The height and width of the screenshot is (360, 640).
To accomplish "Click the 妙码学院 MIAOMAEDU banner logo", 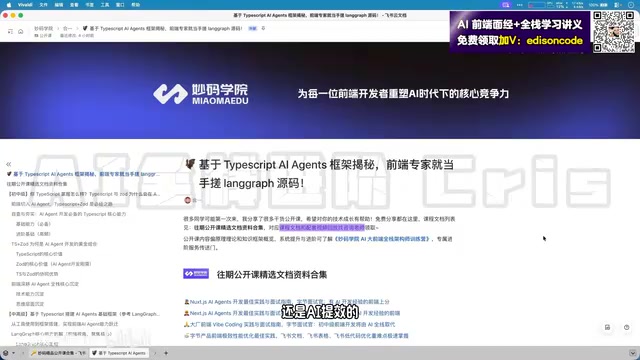I will (200, 94).
